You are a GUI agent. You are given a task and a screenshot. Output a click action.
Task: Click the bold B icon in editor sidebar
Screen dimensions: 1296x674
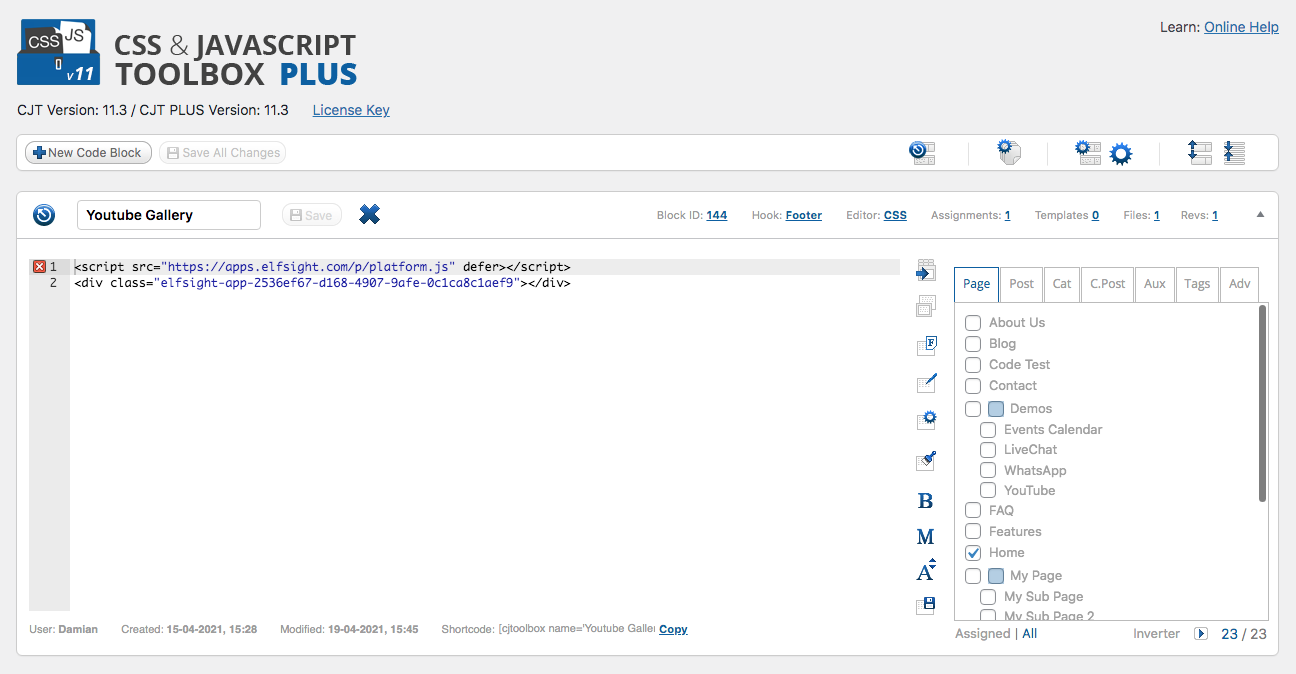[925, 501]
